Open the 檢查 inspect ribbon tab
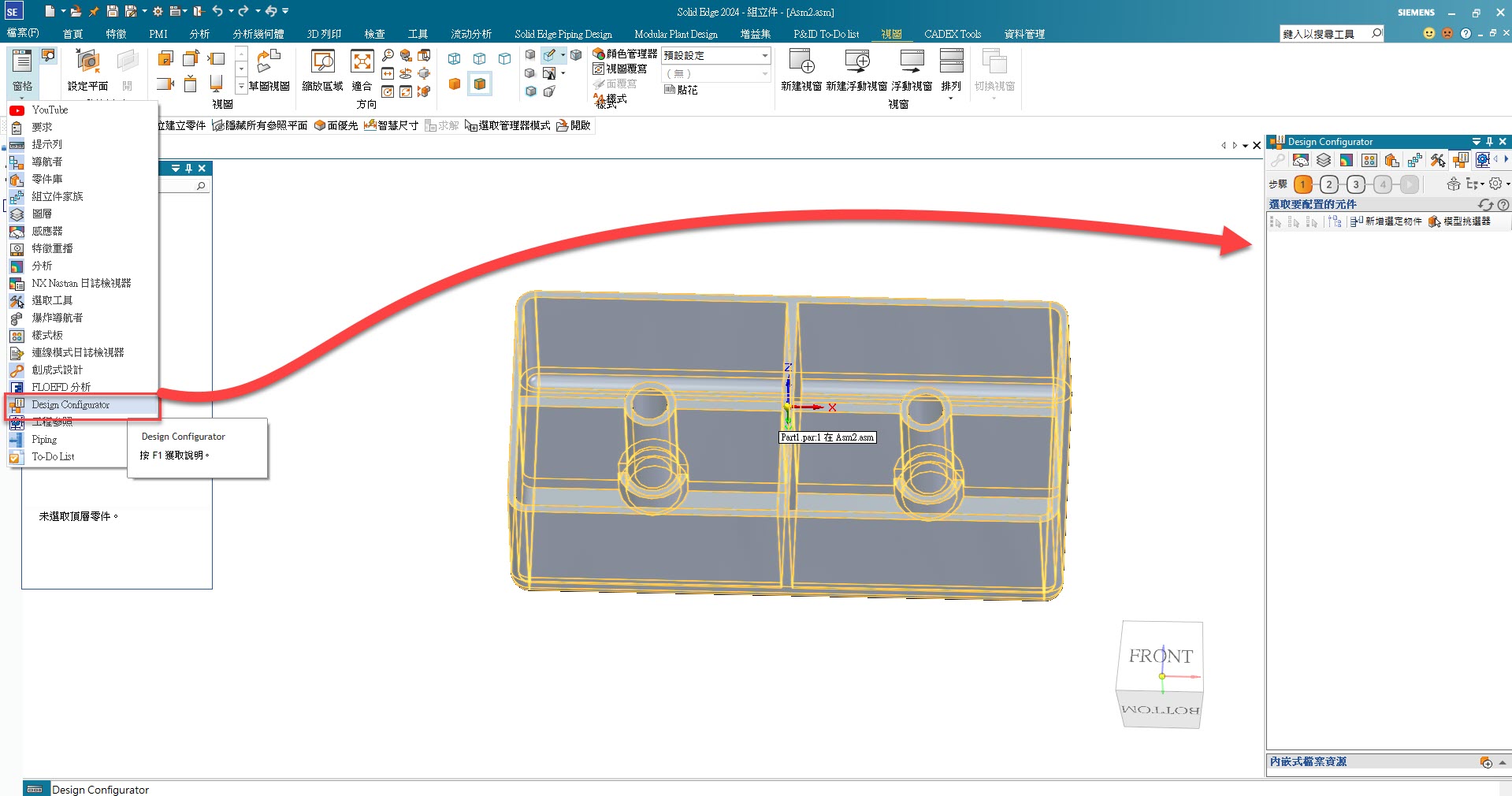Image resolution: width=1512 pixels, height=796 pixels. point(375,34)
